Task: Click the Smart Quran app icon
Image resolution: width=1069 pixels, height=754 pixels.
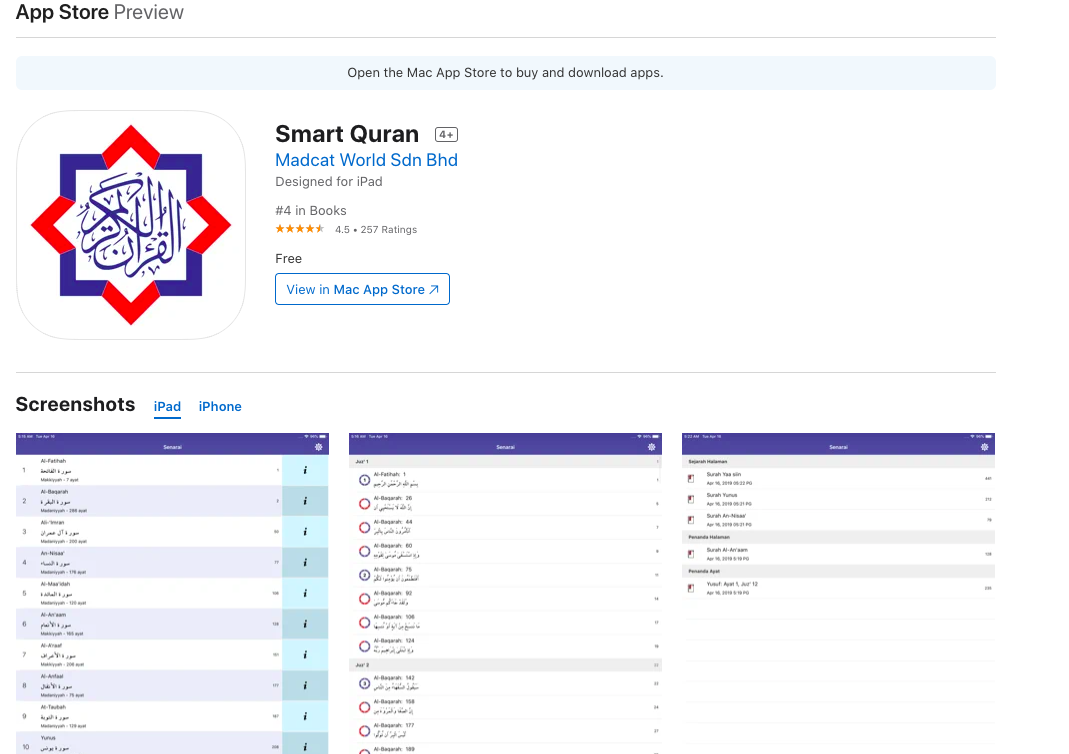Action: pos(130,225)
